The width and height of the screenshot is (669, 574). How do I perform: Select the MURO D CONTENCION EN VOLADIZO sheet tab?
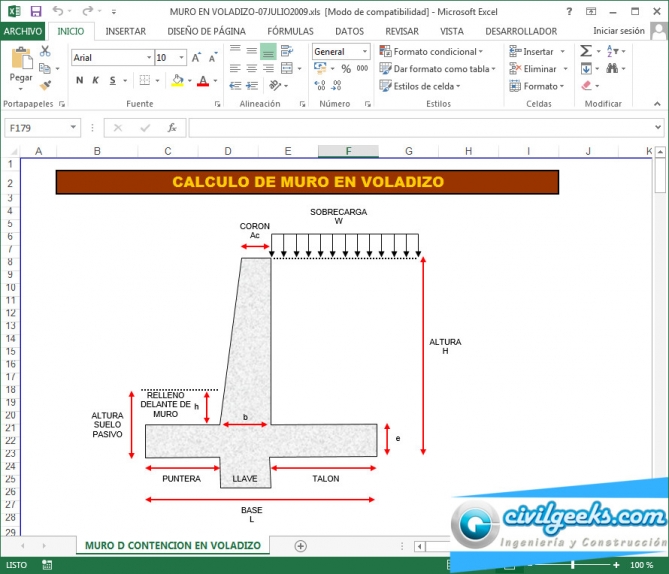pyautogui.click(x=172, y=546)
